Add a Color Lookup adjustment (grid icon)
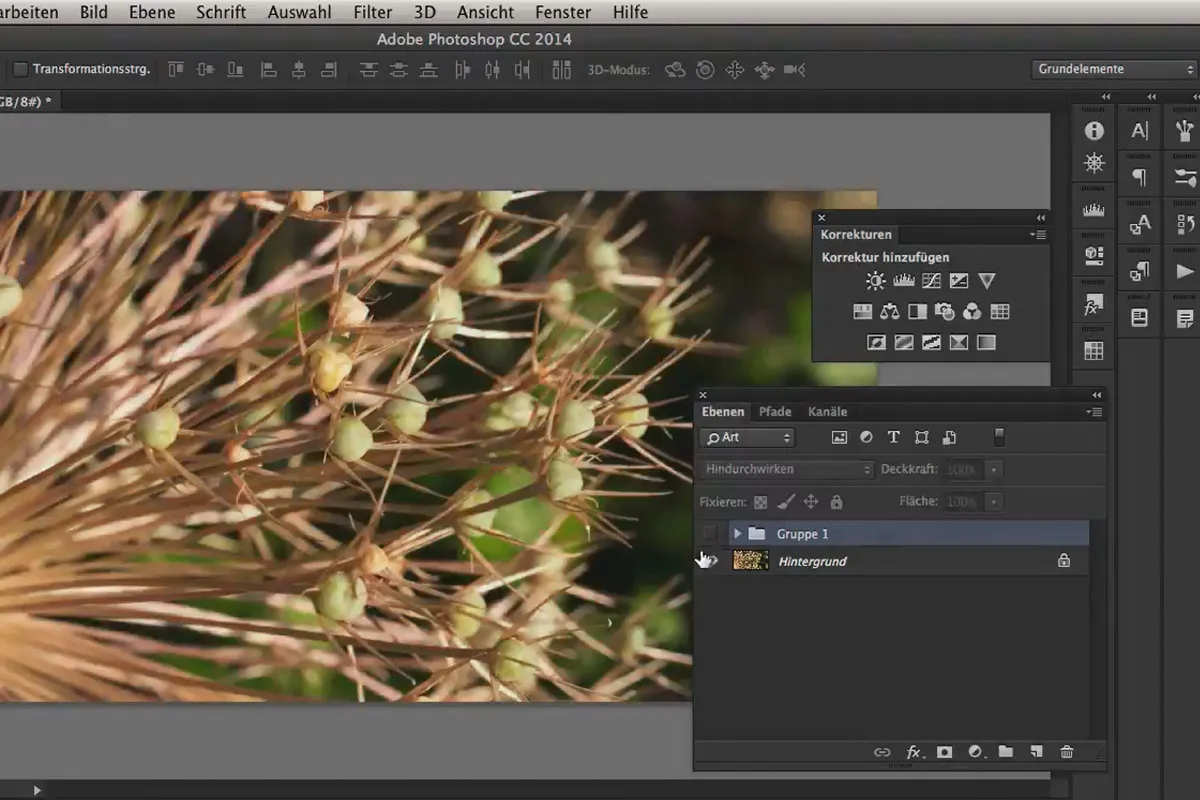The width and height of the screenshot is (1200, 800). click(999, 312)
